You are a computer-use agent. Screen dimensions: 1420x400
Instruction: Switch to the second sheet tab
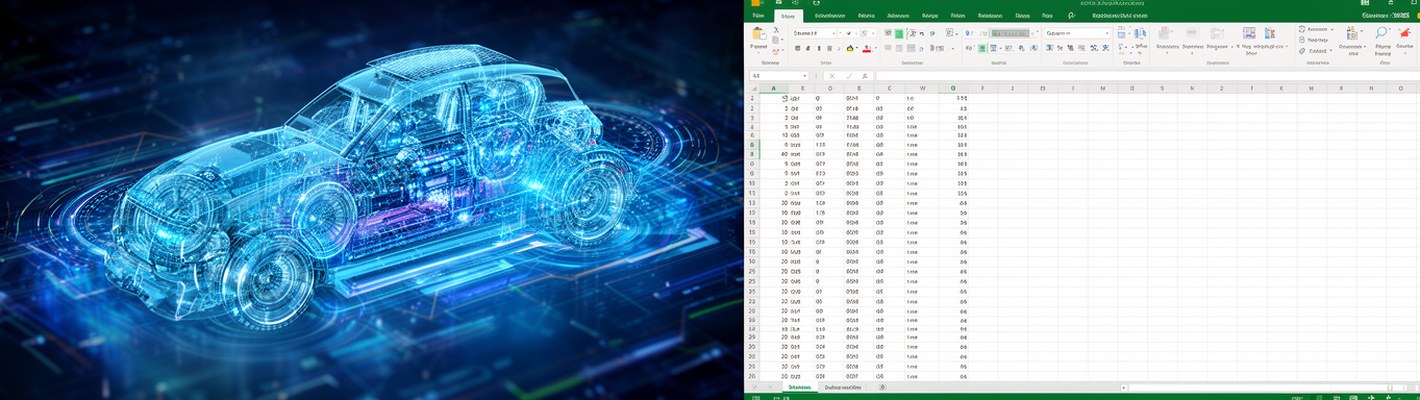tap(843, 386)
